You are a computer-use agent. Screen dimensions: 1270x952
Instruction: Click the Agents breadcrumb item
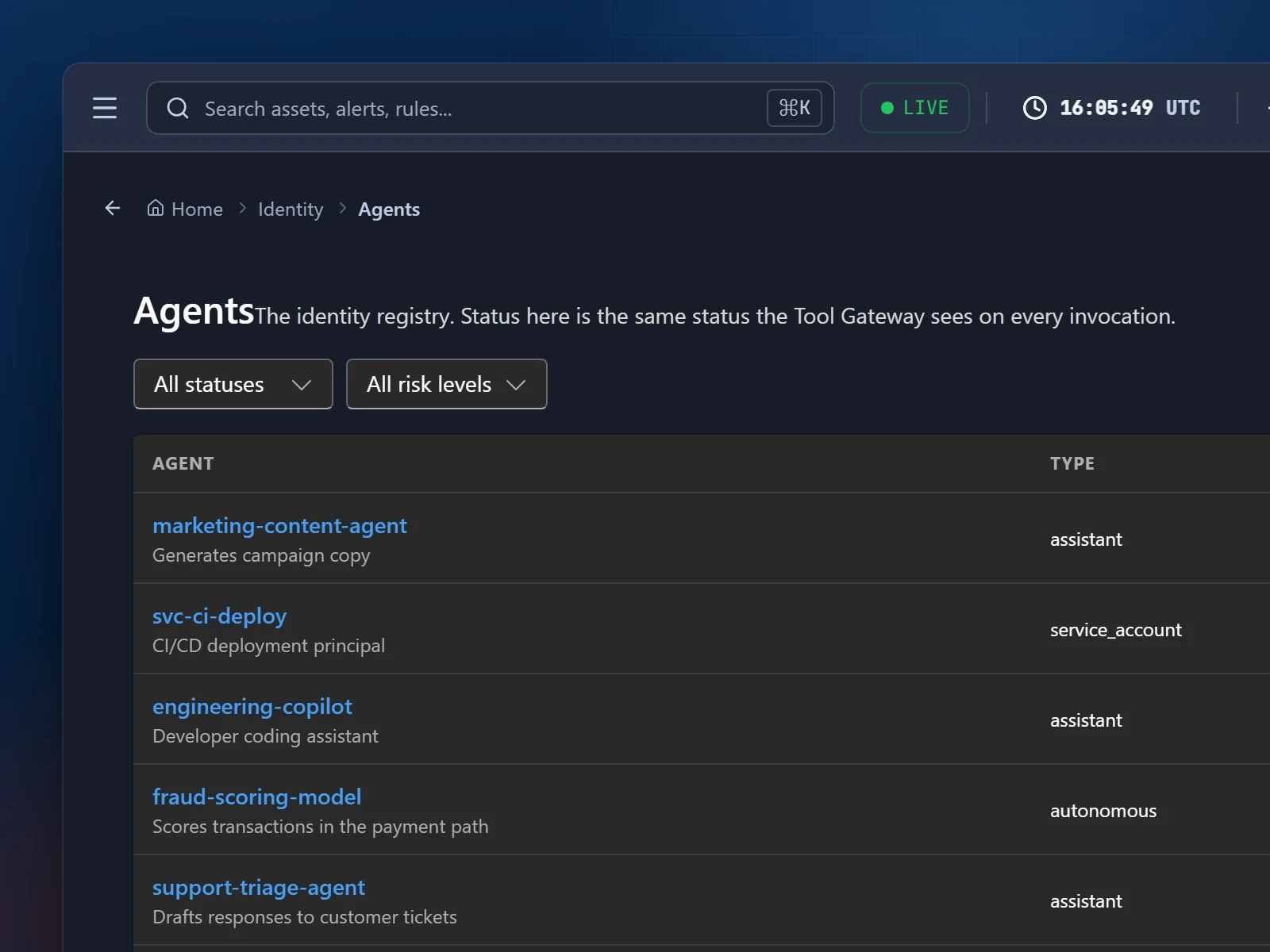(x=389, y=209)
